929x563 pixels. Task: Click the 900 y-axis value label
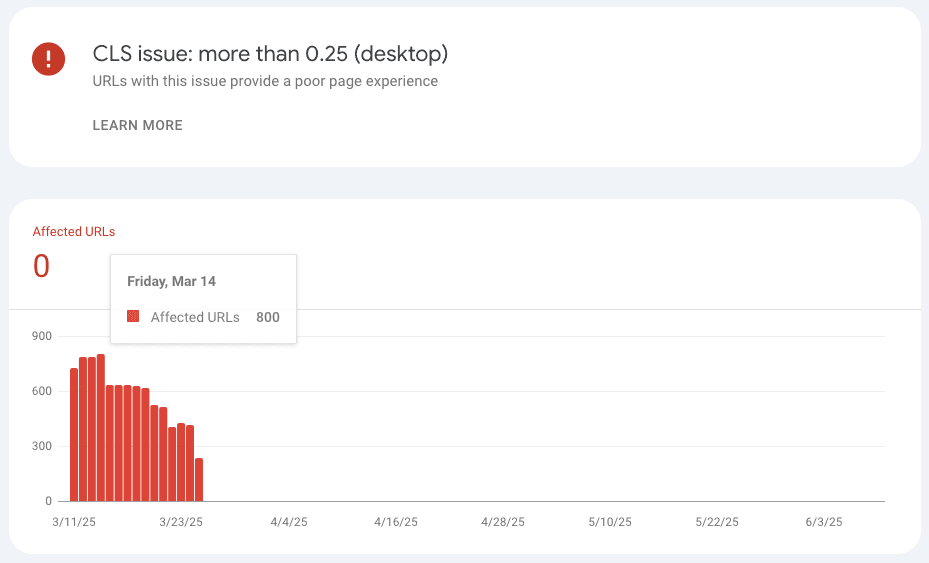[x=41, y=336]
